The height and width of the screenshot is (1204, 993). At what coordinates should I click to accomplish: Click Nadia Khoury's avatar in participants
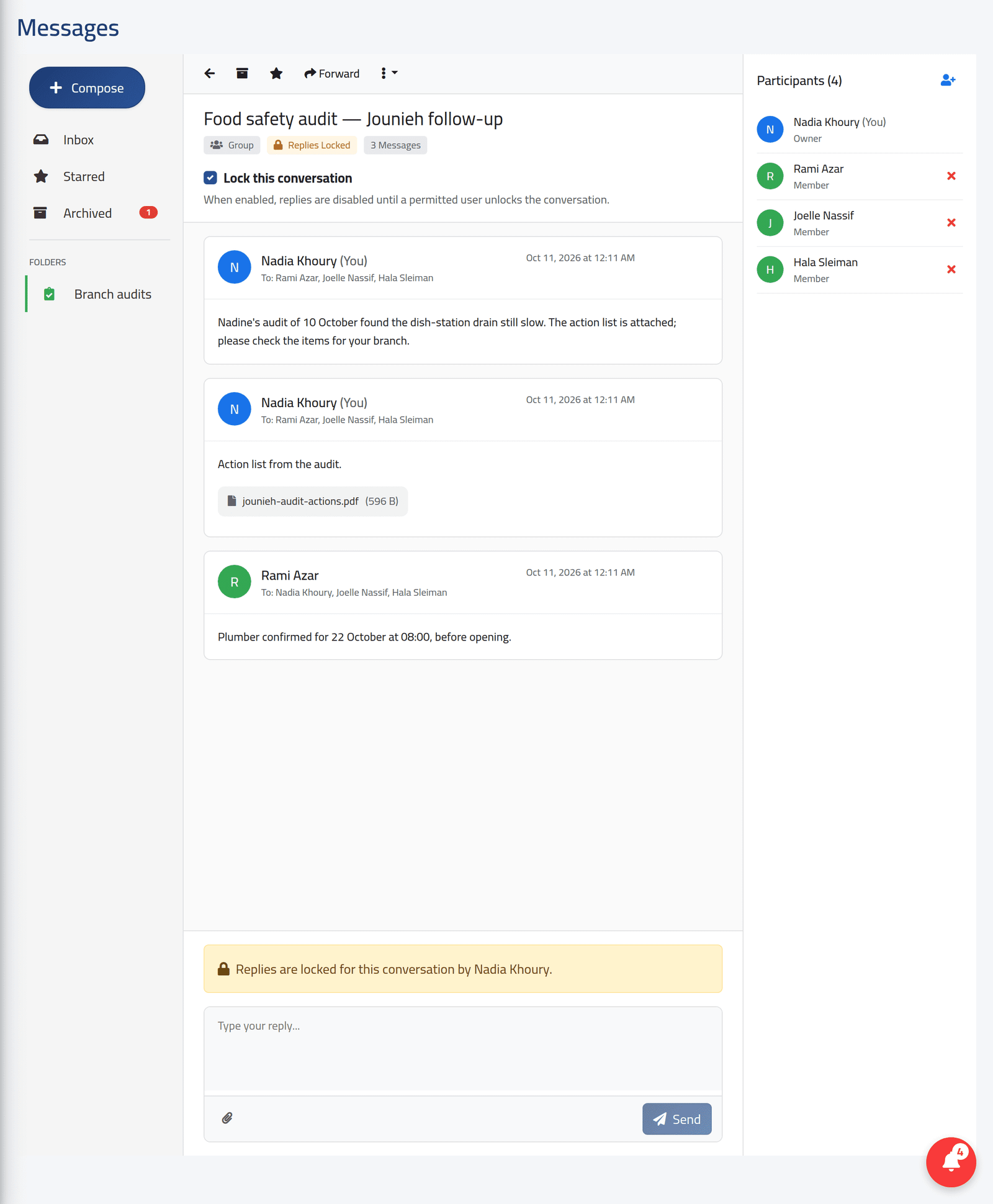click(770, 130)
